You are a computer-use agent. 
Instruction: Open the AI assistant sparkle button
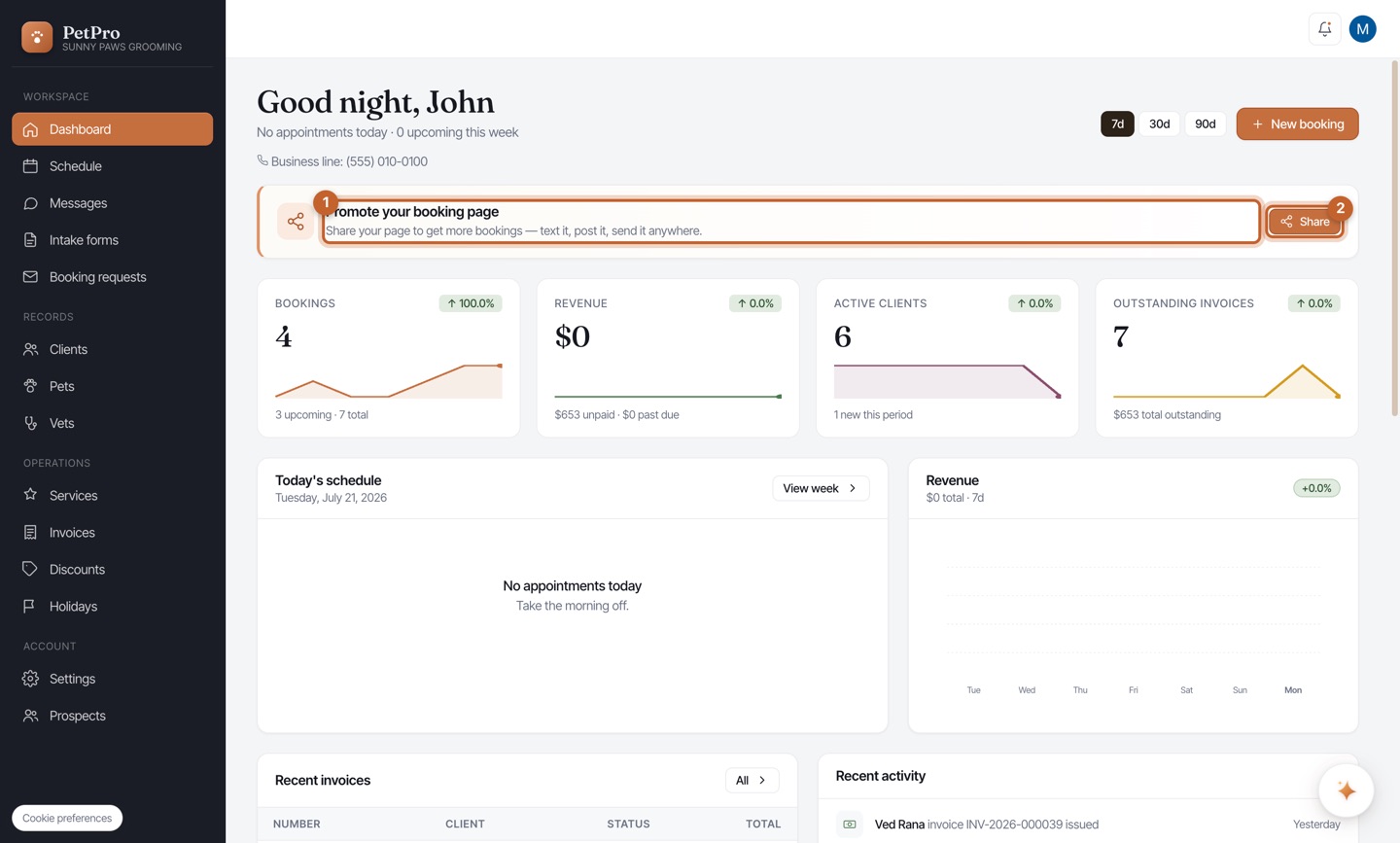(1347, 790)
